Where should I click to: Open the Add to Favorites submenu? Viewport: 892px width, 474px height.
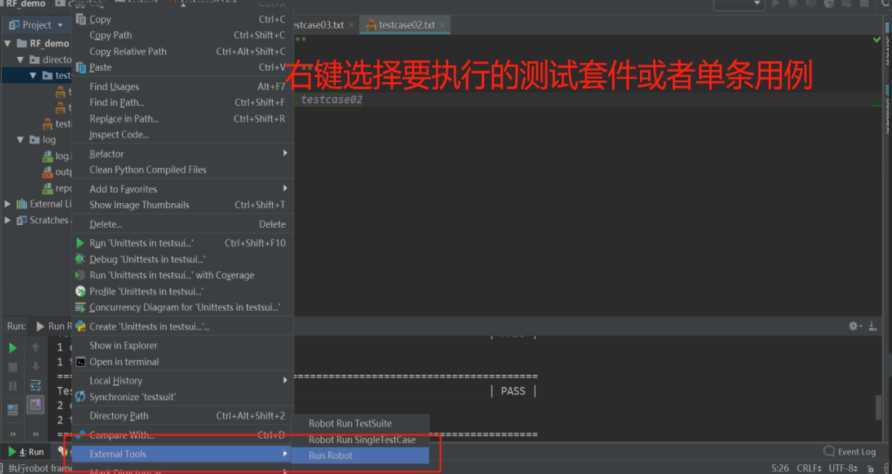coord(182,189)
